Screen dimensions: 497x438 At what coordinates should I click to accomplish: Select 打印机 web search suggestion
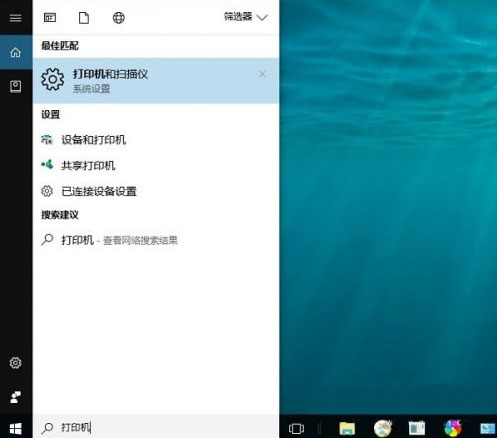coord(156,240)
